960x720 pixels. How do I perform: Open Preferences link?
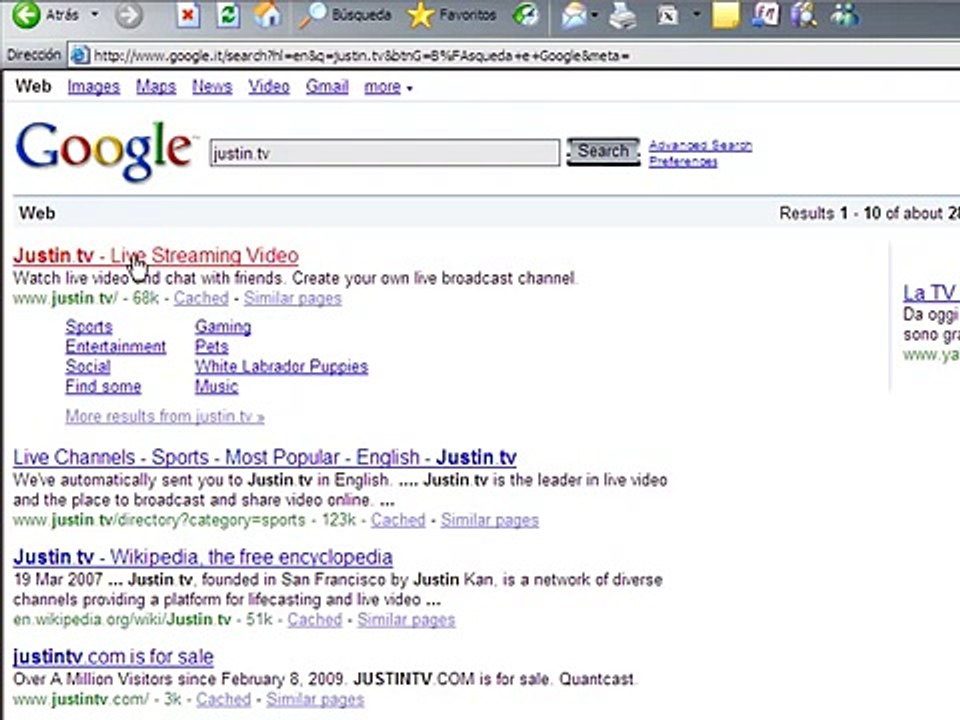(683, 162)
